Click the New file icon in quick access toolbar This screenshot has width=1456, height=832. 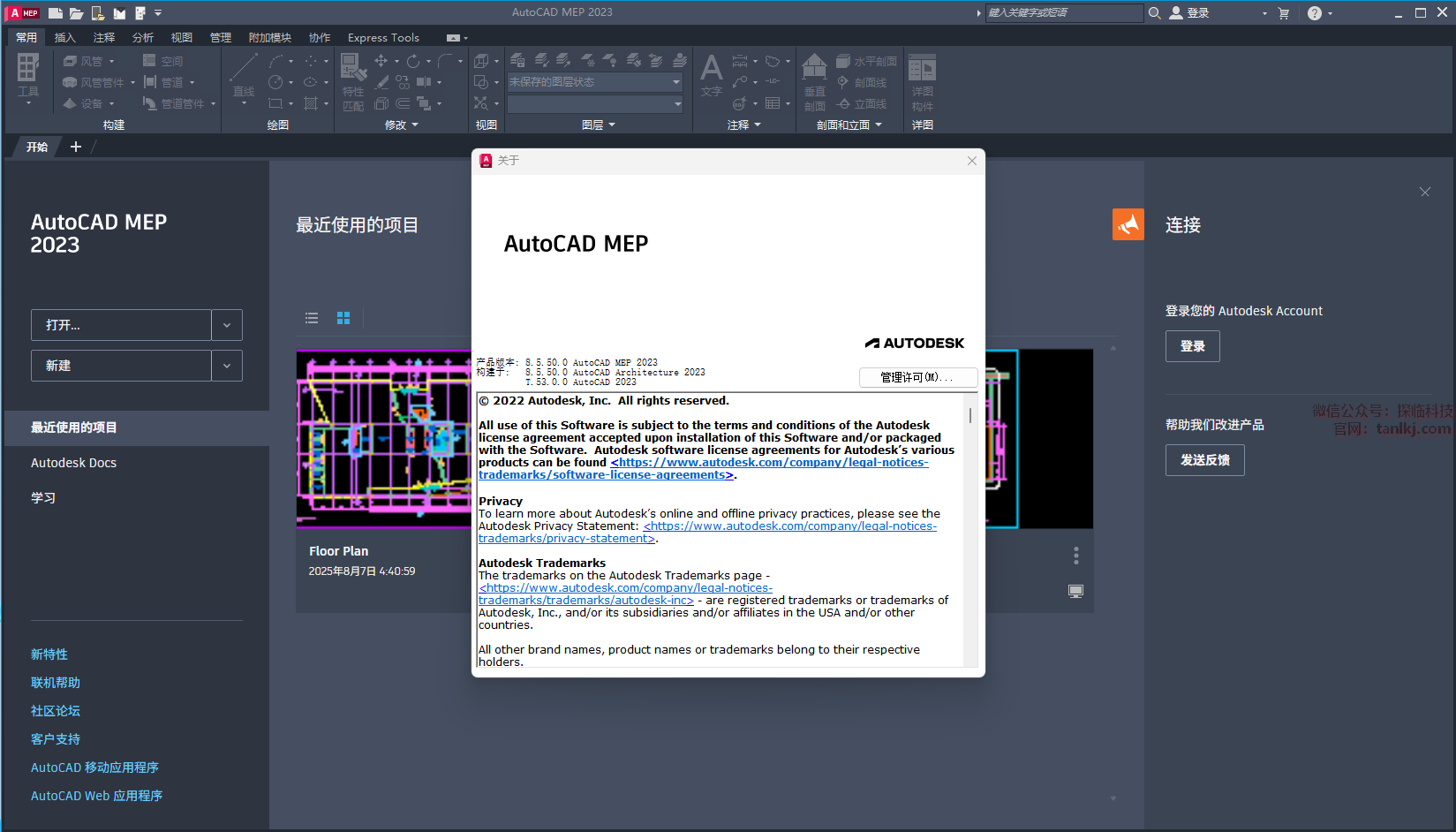click(x=55, y=13)
